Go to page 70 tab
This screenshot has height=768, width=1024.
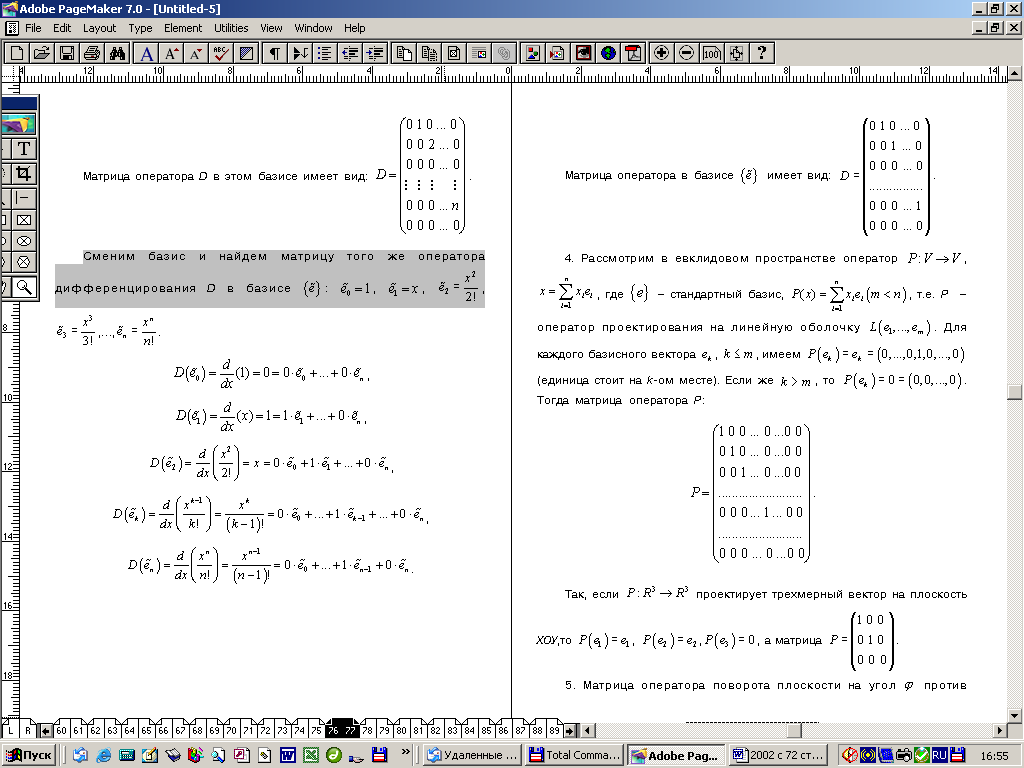click(x=232, y=730)
